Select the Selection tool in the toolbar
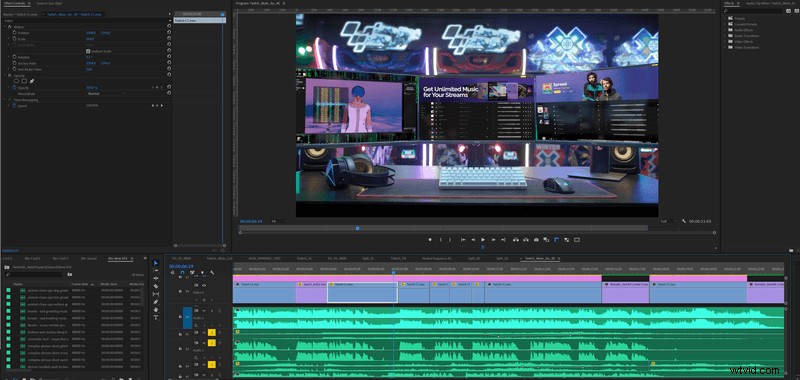The image size is (800, 380). pyautogui.click(x=156, y=263)
